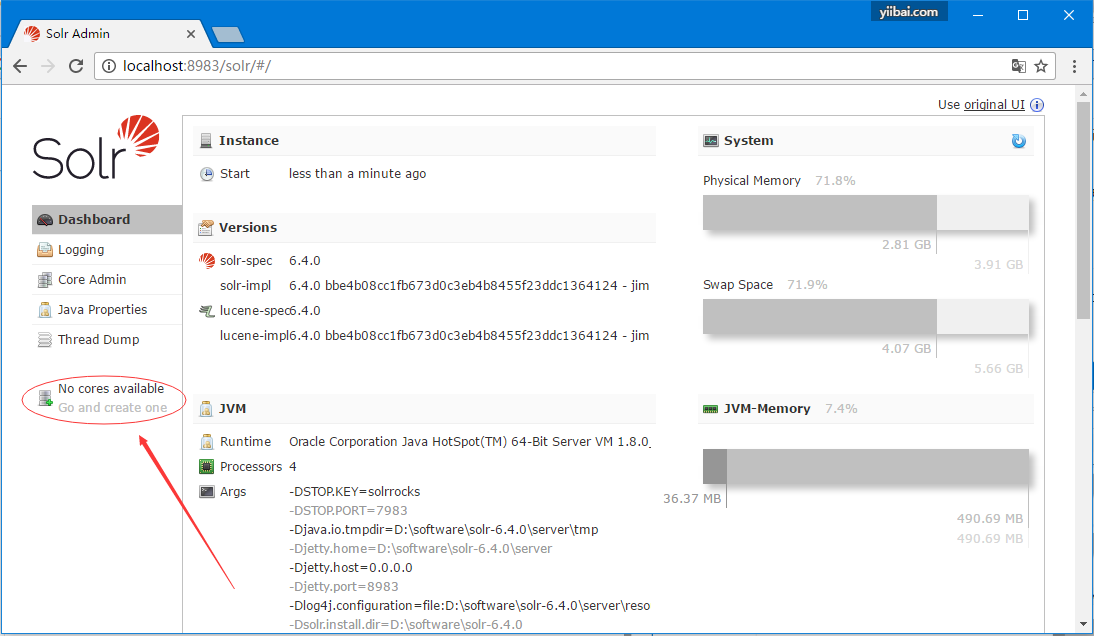Open the Logging page
The image size is (1094, 636).
[x=81, y=250]
